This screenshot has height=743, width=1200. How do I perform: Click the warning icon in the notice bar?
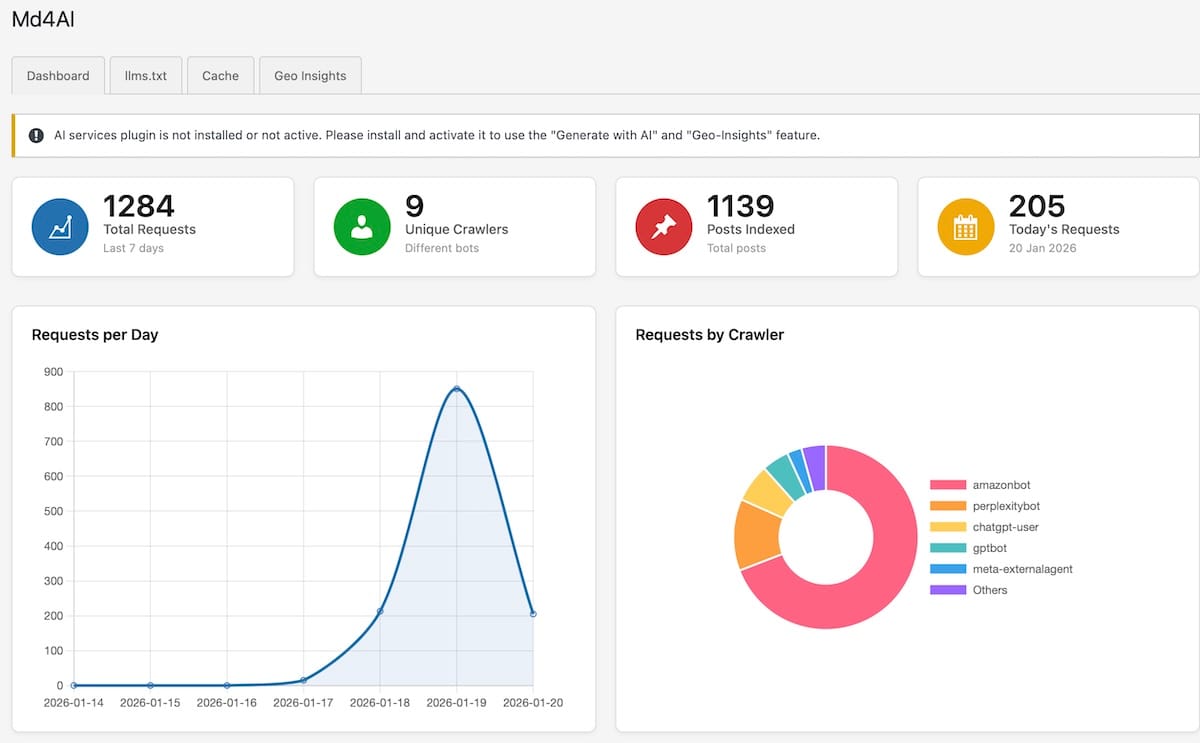click(36, 135)
